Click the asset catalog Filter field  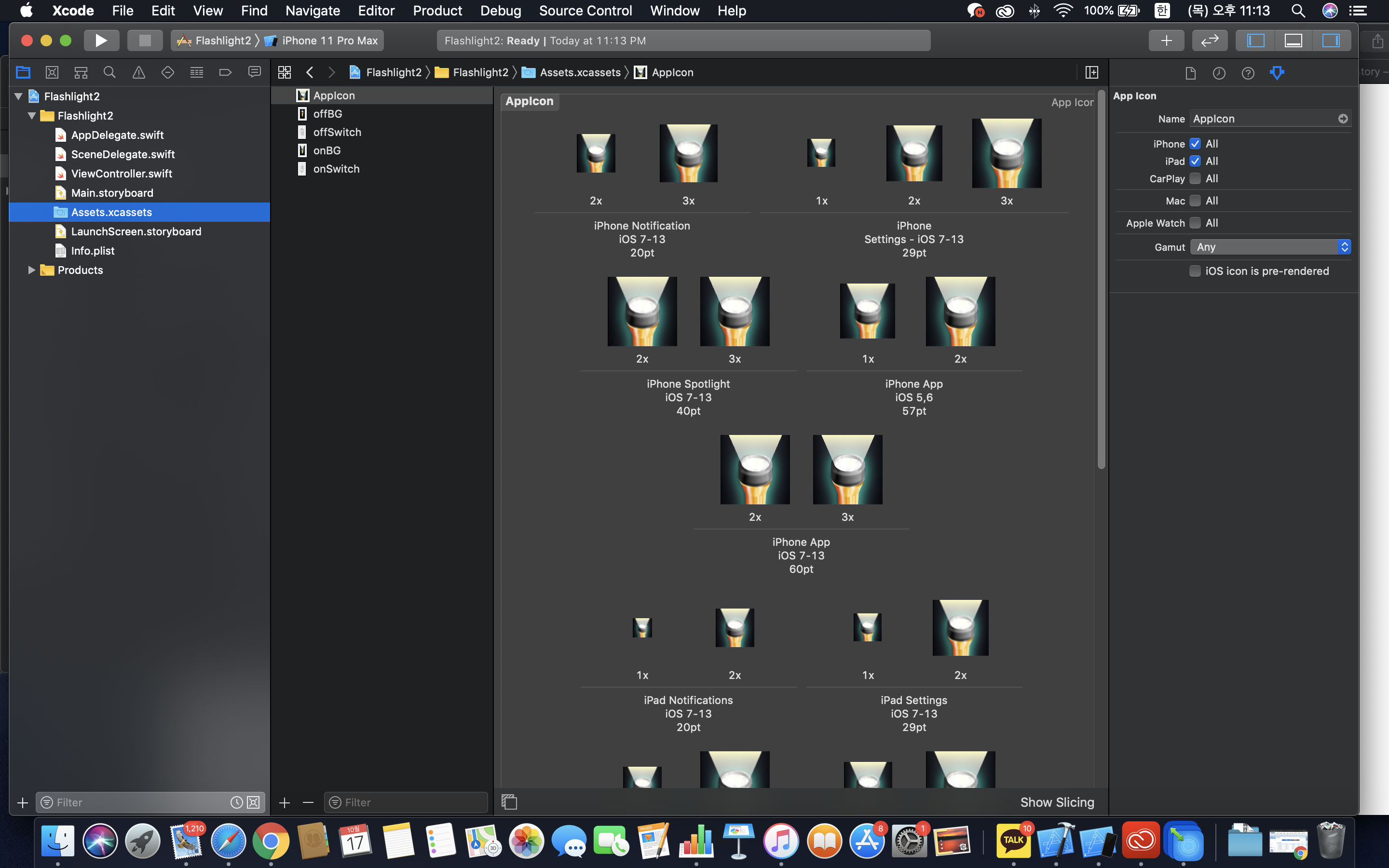point(408,802)
